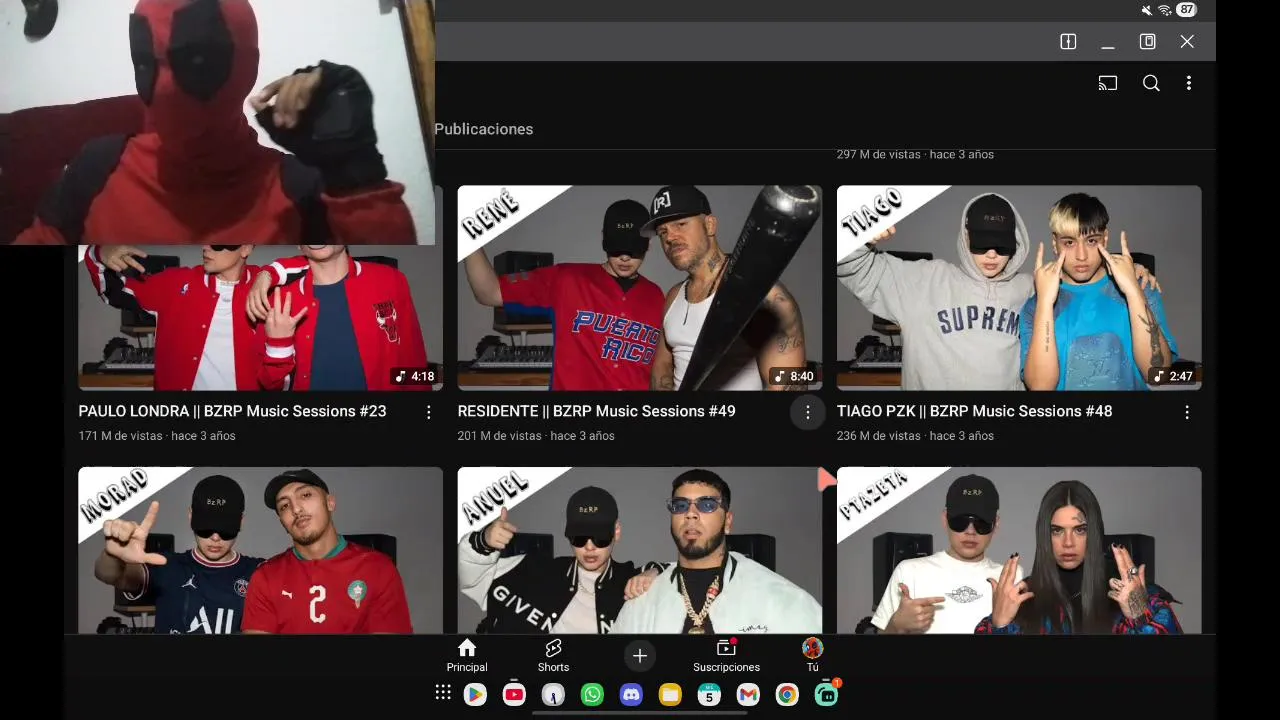The image size is (1280, 720).
Task: Switch to the Publicaciones channel tab
Action: [484, 129]
